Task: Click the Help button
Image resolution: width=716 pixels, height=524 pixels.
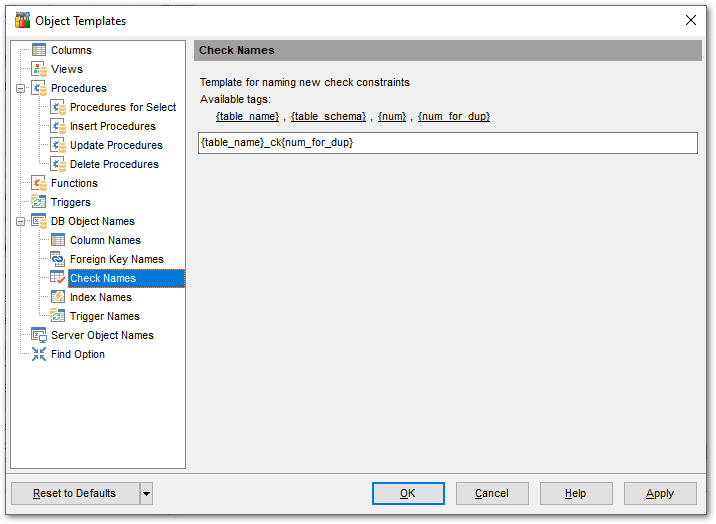Action: (576, 493)
